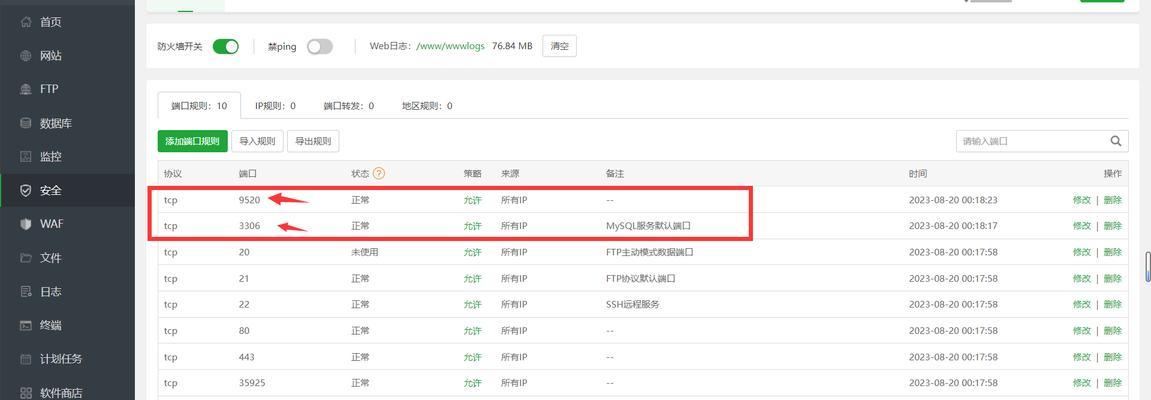This screenshot has width=1151, height=400.
Task: Click 允许 policy for port 22
Action: pyautogui.click(x=473, y=304)
